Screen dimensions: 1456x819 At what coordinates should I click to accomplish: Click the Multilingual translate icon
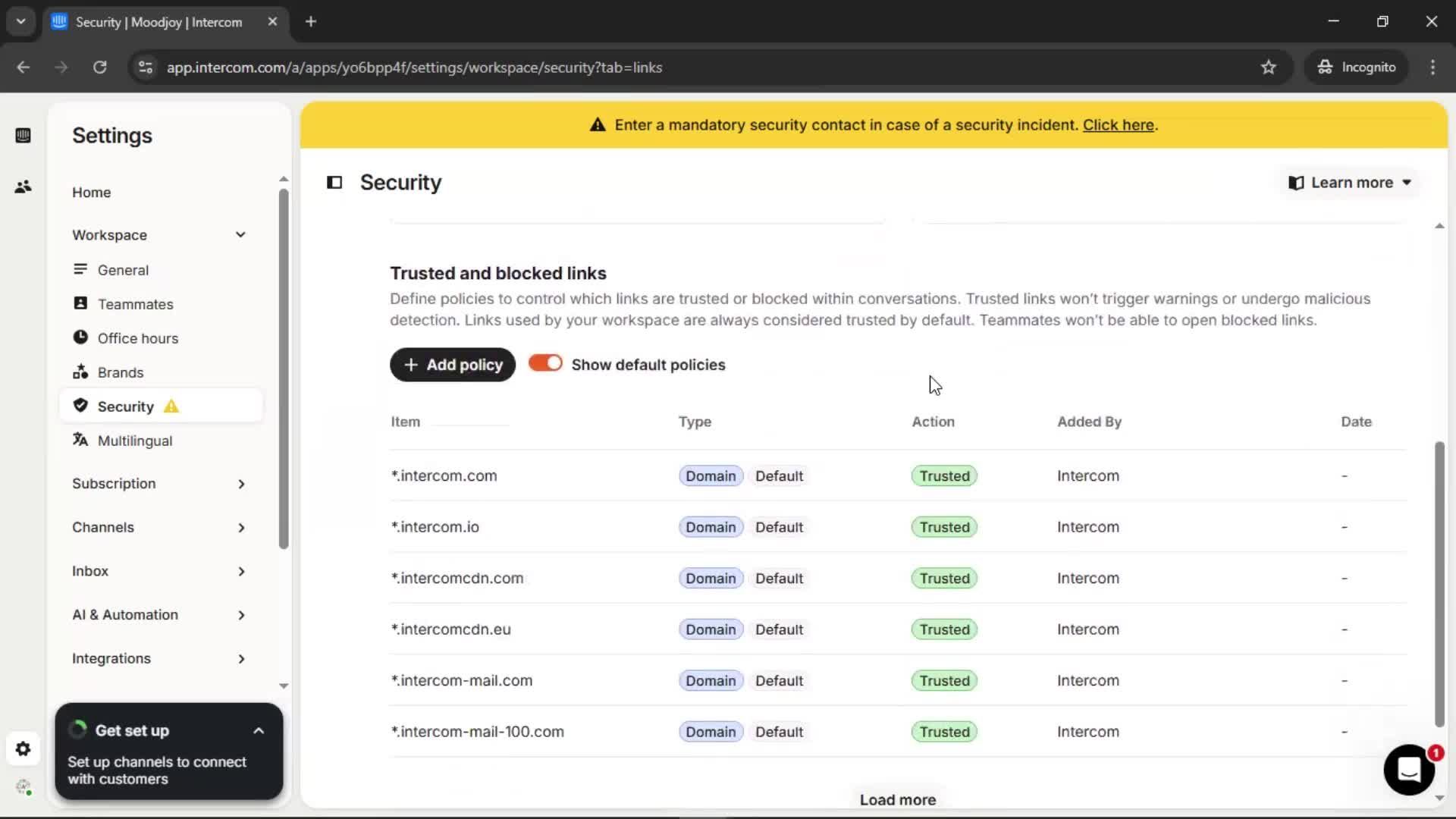(x=80, y=440)
